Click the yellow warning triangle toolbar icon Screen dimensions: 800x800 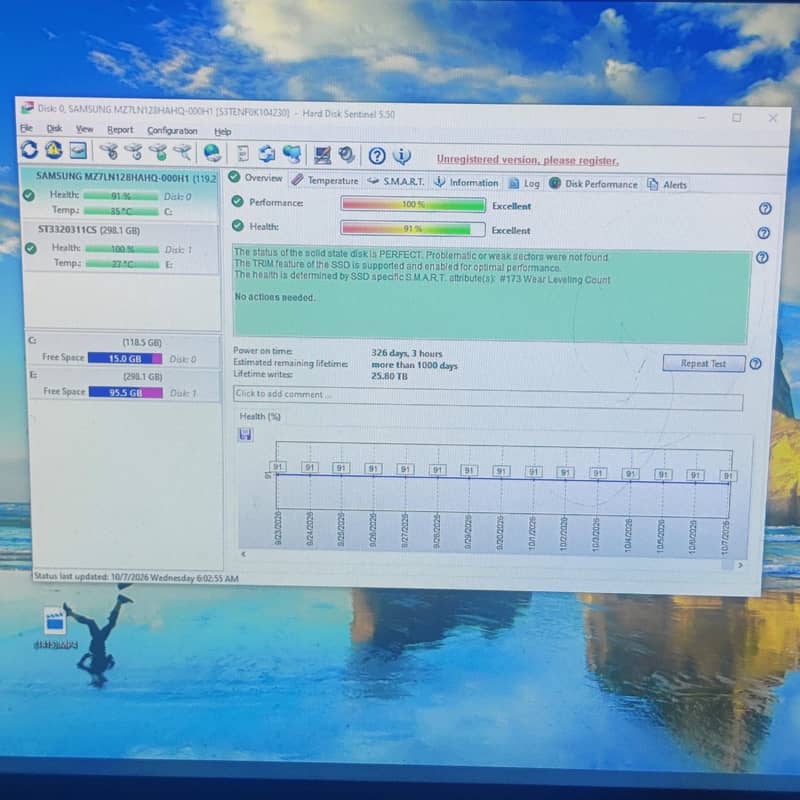[54, 151]
